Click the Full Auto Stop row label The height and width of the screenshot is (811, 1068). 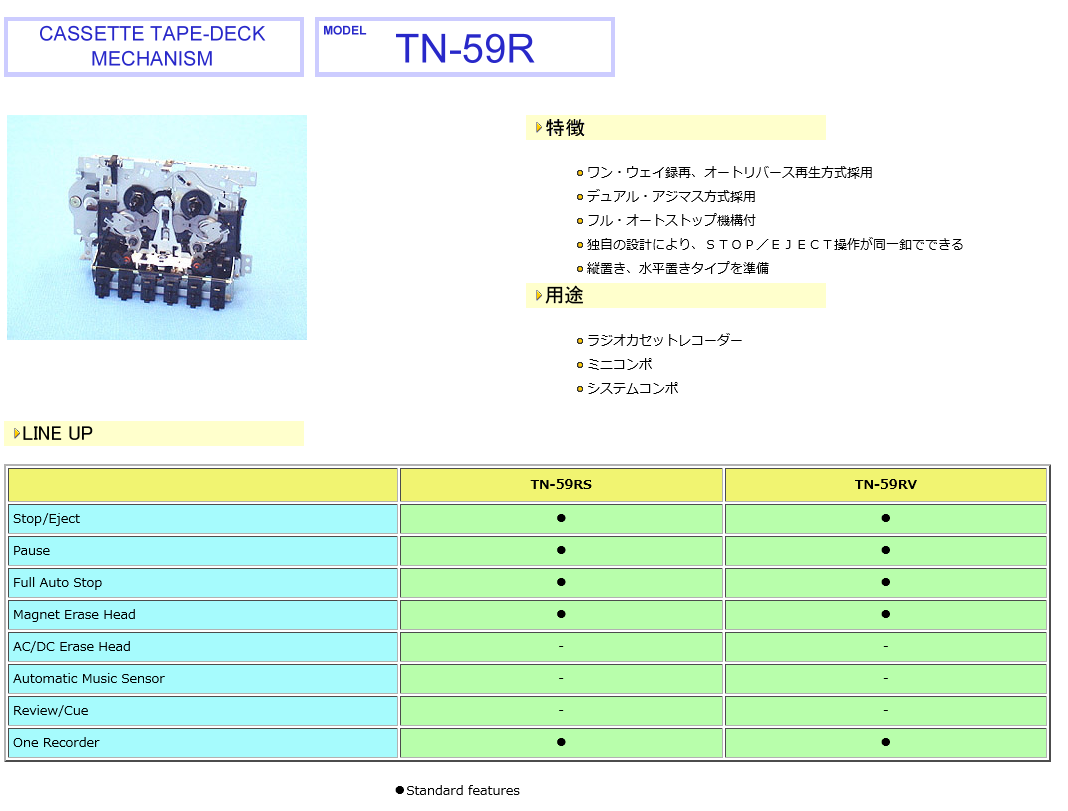point(57,583)
